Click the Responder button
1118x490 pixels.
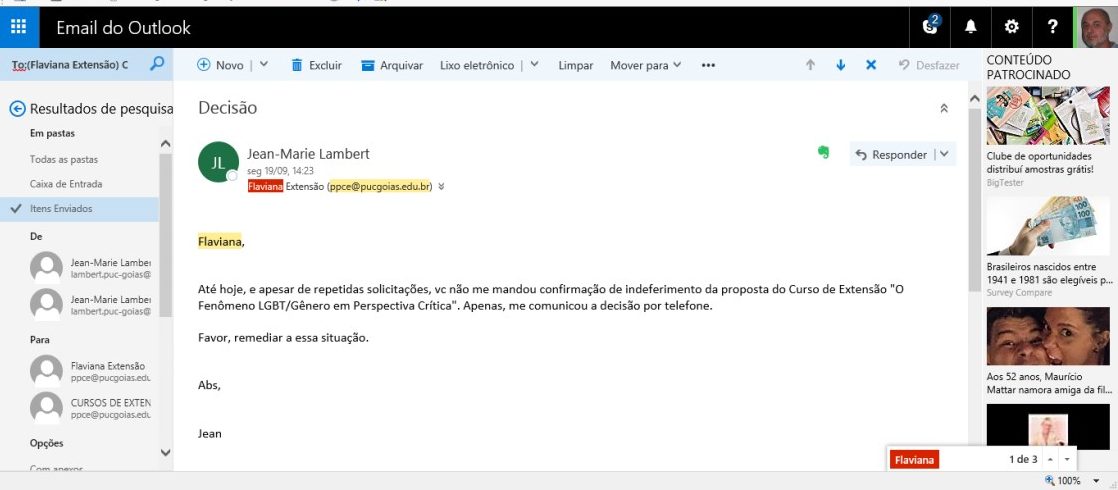pos(890,155)
